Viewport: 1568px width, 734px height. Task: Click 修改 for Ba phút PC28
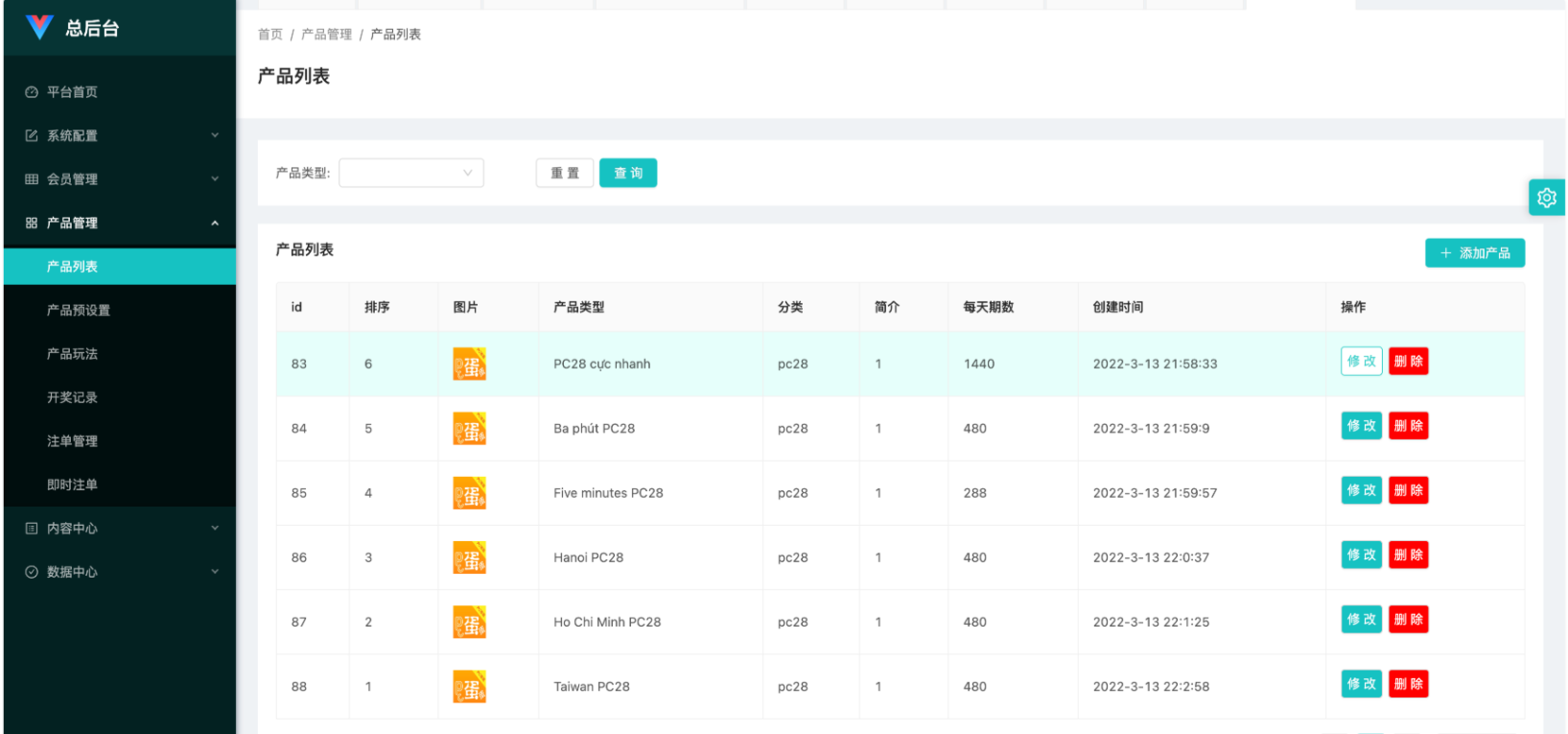[x=1362, y=426]
